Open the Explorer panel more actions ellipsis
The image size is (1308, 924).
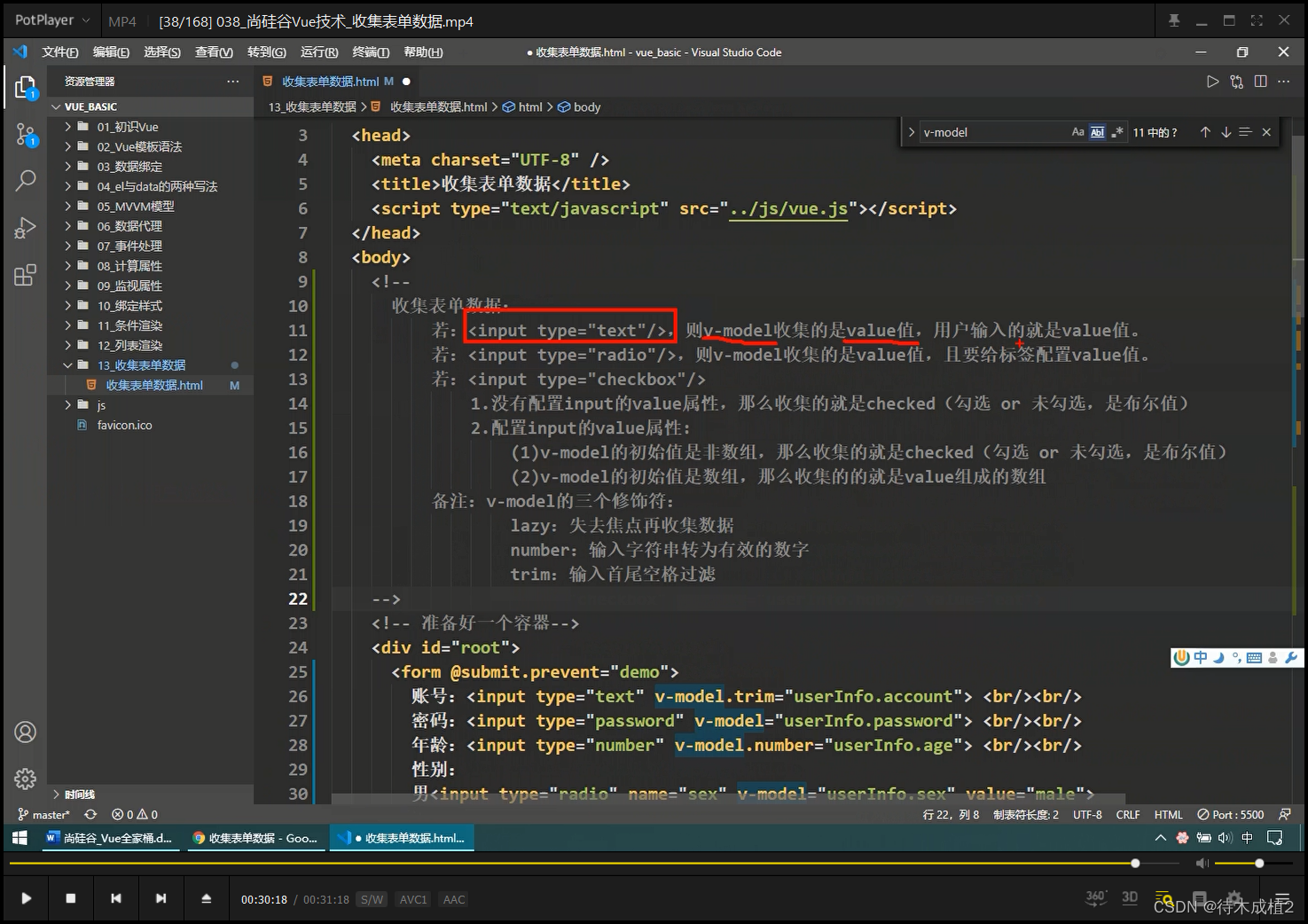tap(232, 82)
